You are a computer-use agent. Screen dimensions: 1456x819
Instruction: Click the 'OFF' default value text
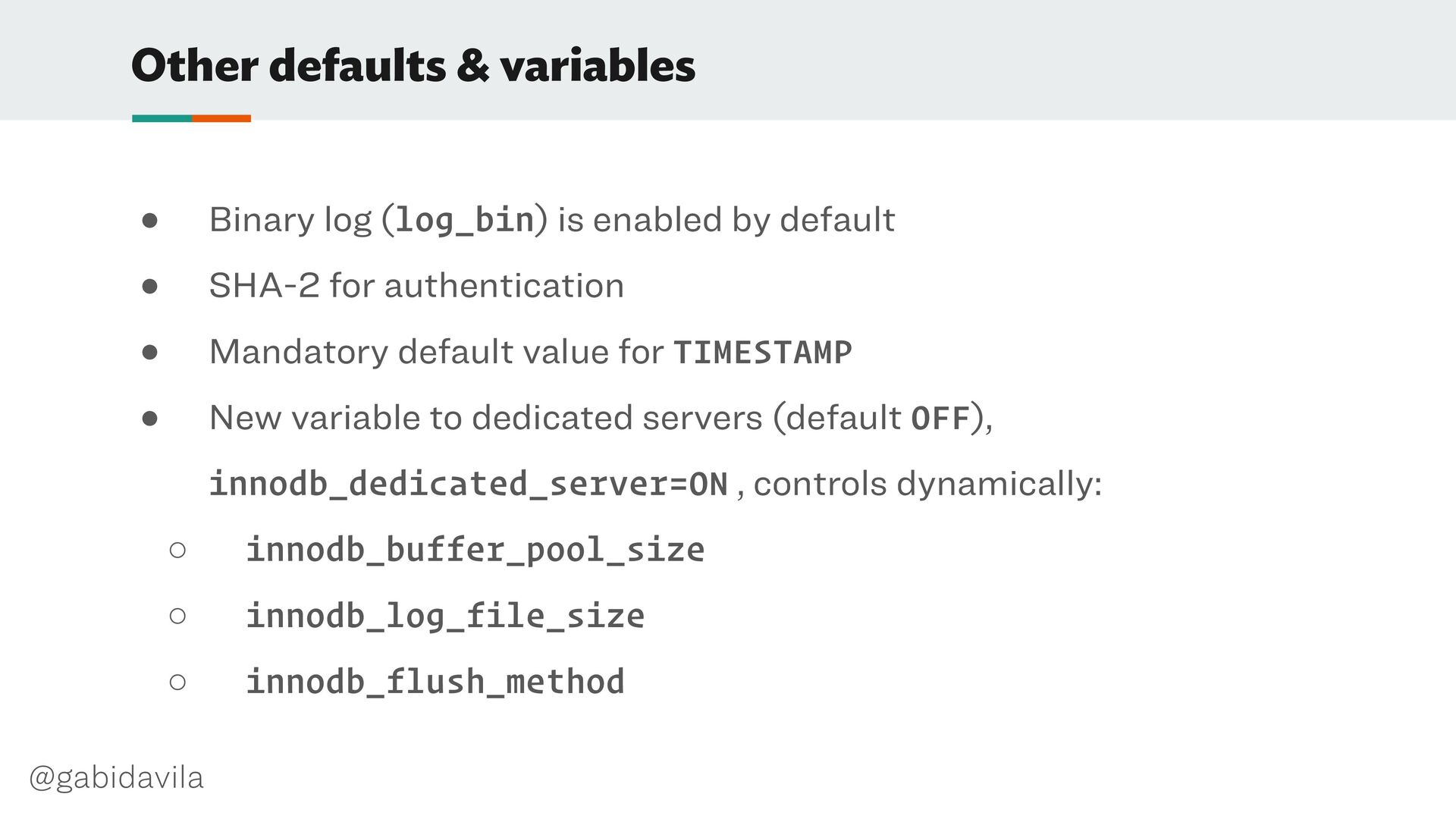[940, 419]
